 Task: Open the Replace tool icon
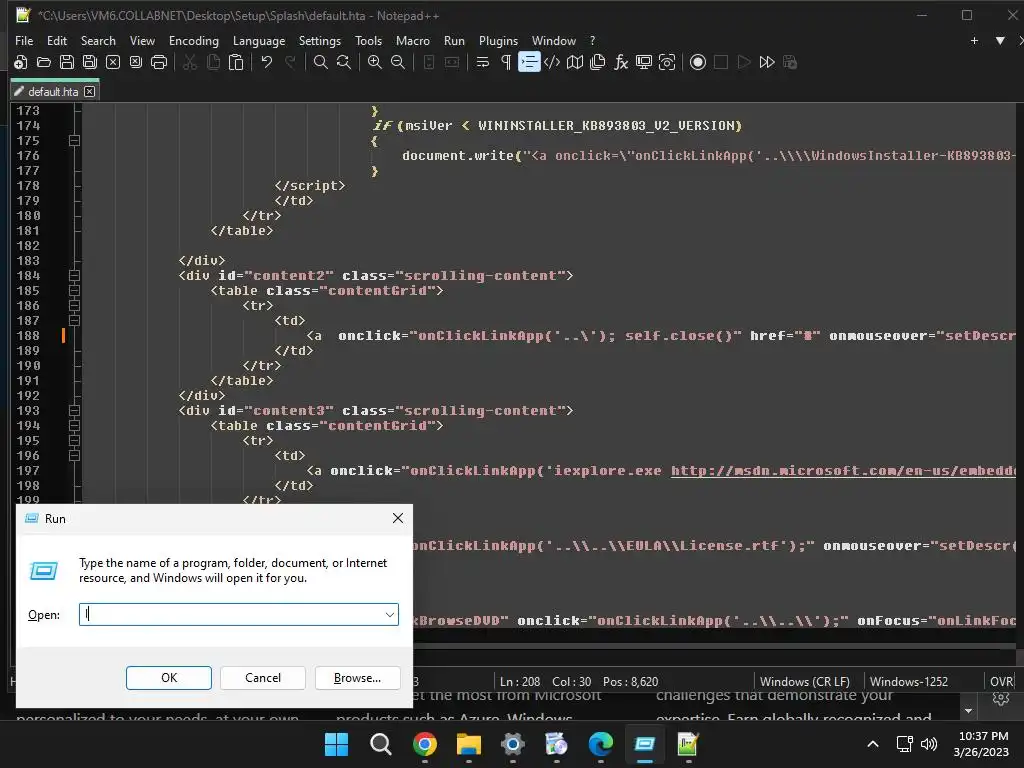click(344, 63)
